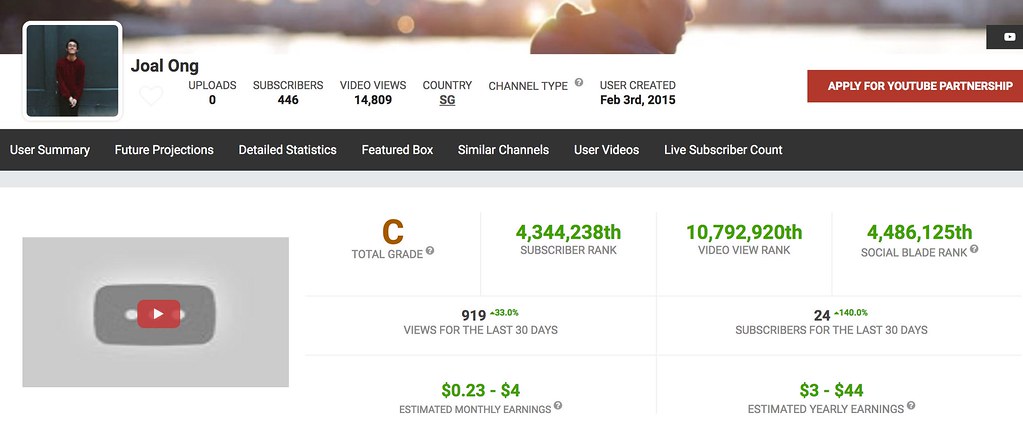
Task: Click the 4,486,125th Social Blade rank
Action: (919, 232)
